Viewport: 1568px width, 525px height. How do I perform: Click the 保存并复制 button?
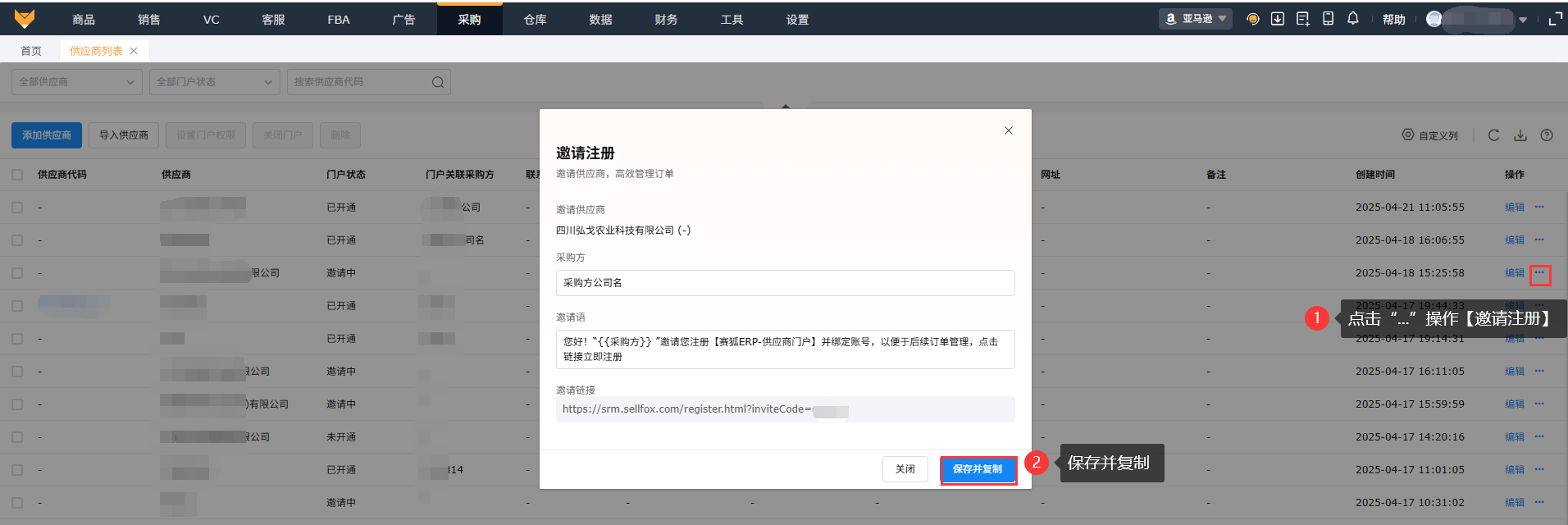[x=978, y=469]
